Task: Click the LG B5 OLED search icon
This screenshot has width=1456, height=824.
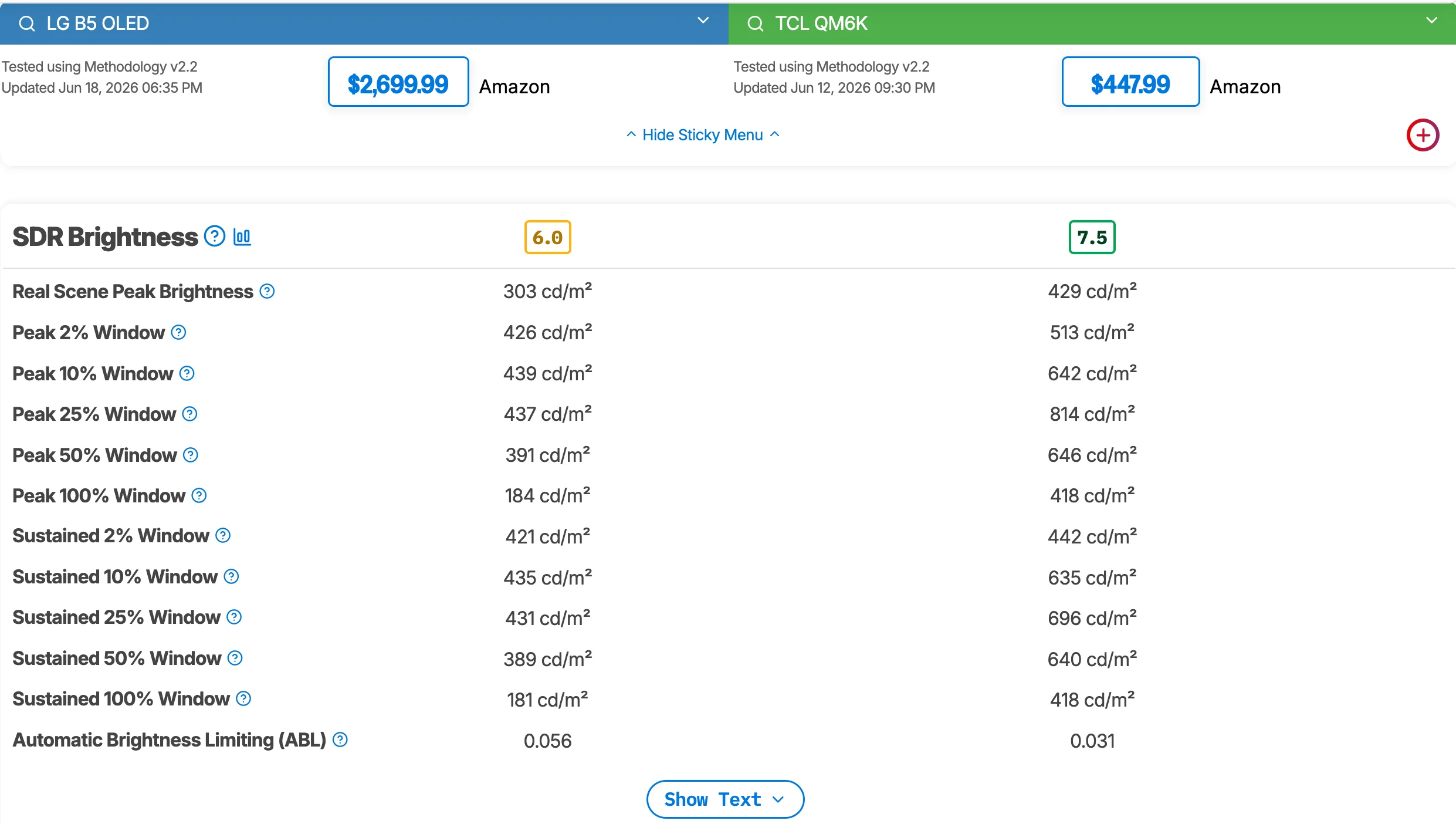Action: coord(26,23)
